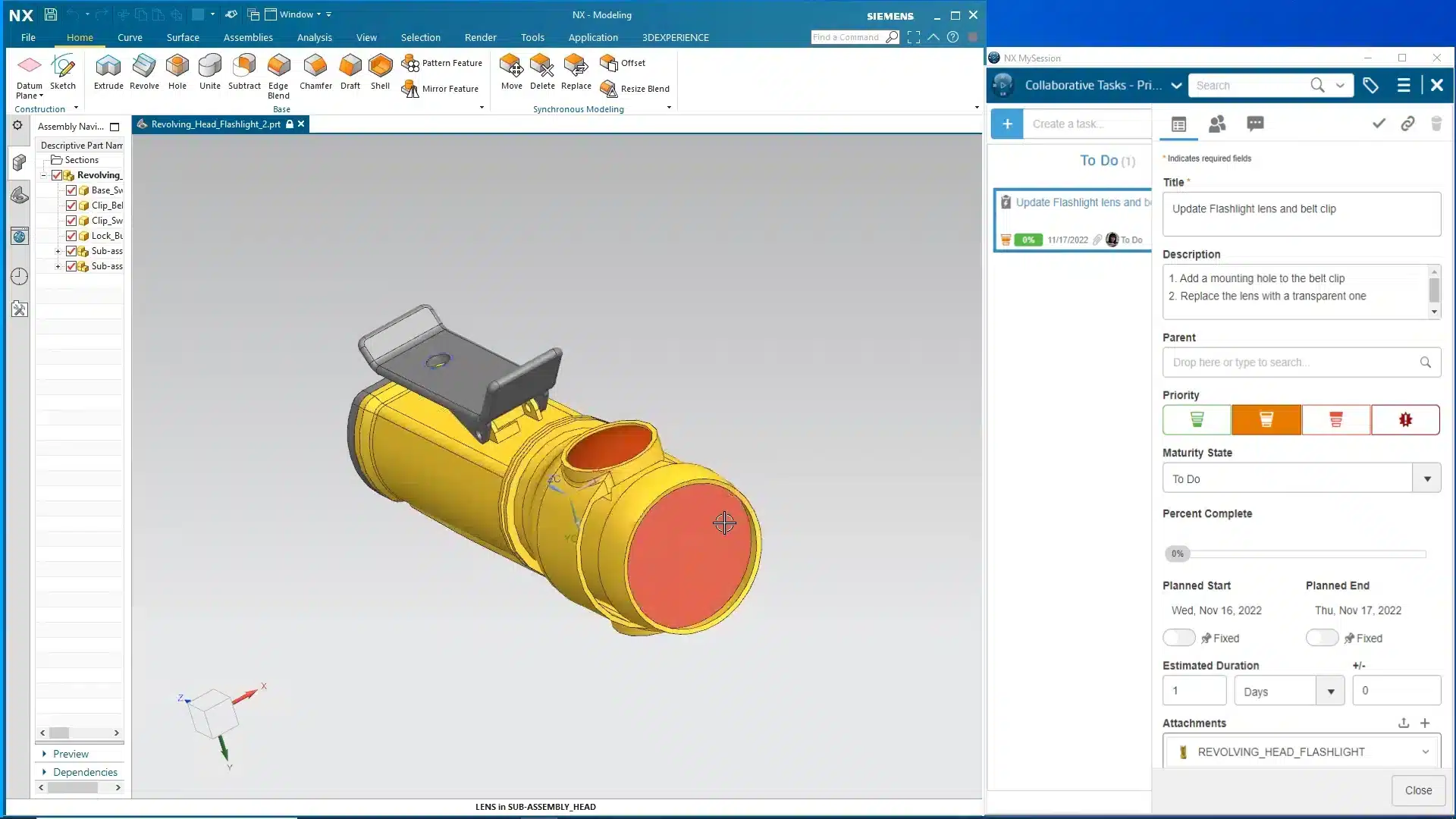Click the Close button in task panel
The width and height of the screenshot is (1456, 819).
click(1417, 790)
